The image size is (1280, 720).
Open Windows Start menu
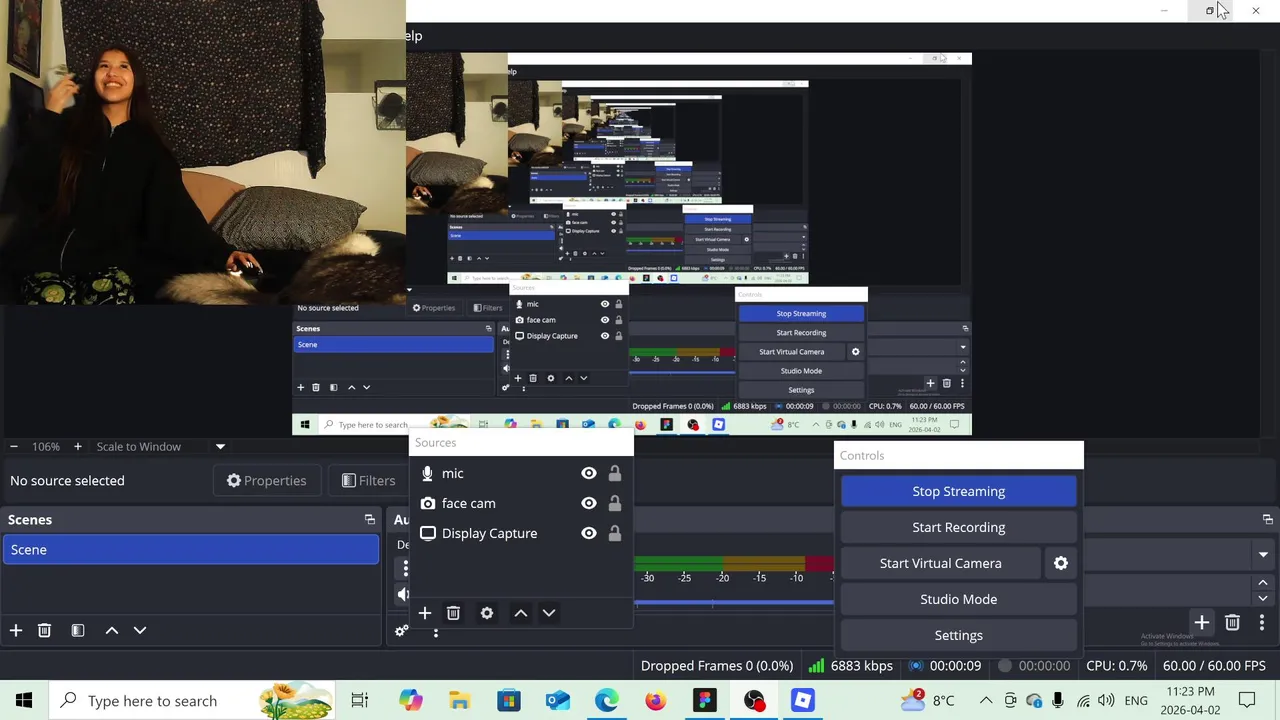coord(24,700)
